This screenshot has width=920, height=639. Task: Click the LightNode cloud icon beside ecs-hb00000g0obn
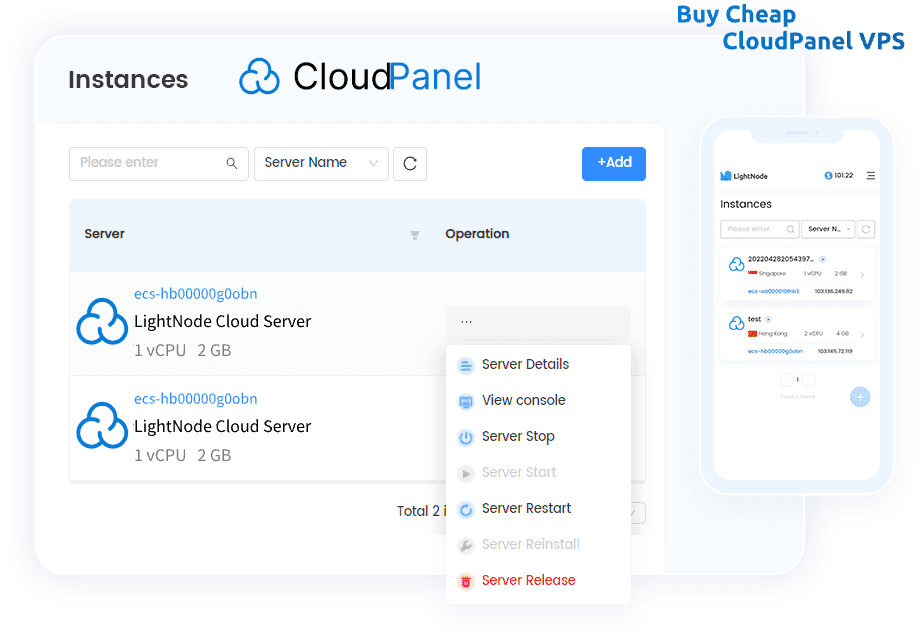pos(101,322)
